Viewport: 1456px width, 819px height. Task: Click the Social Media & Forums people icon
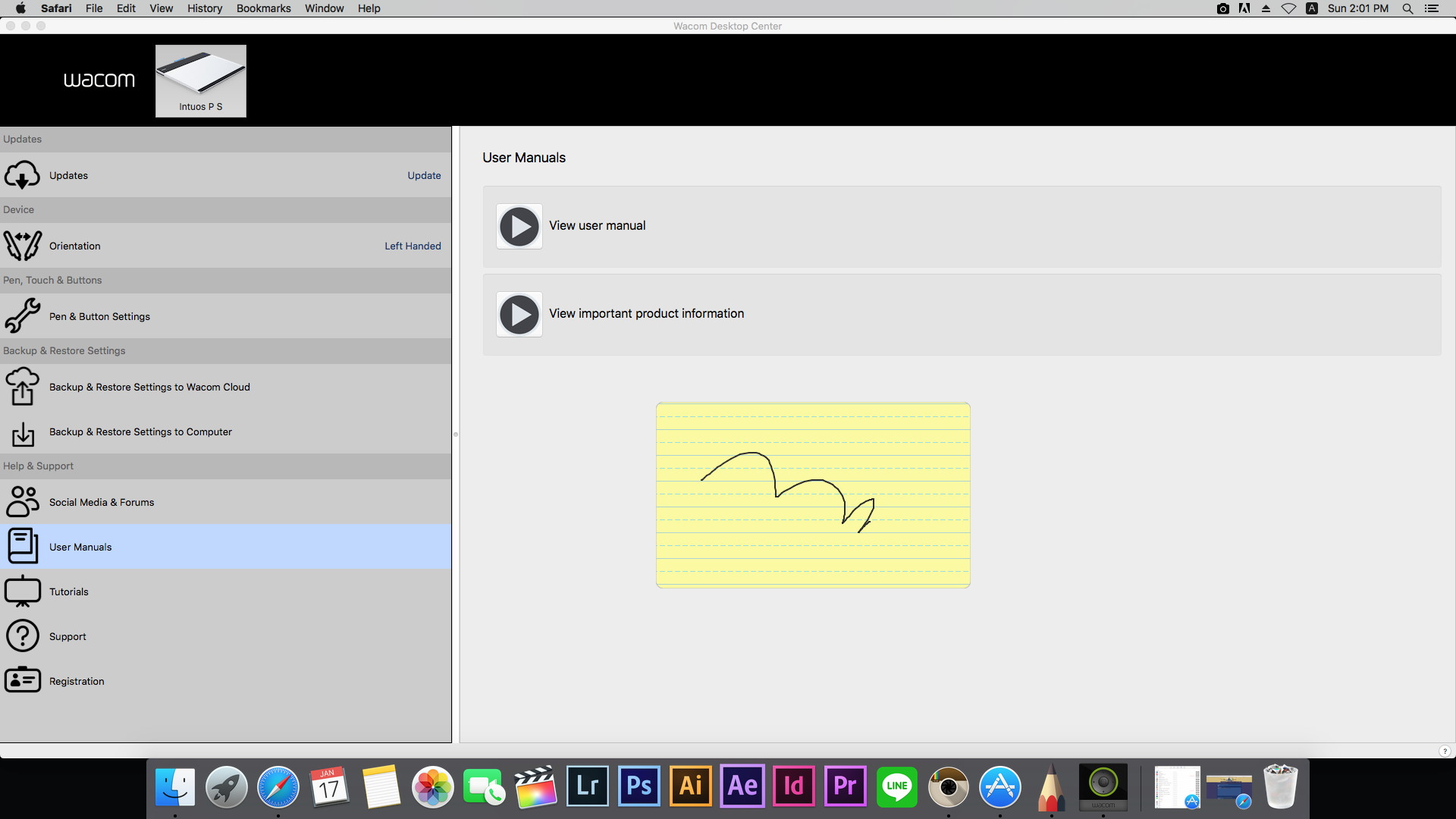tap(22, 501)
